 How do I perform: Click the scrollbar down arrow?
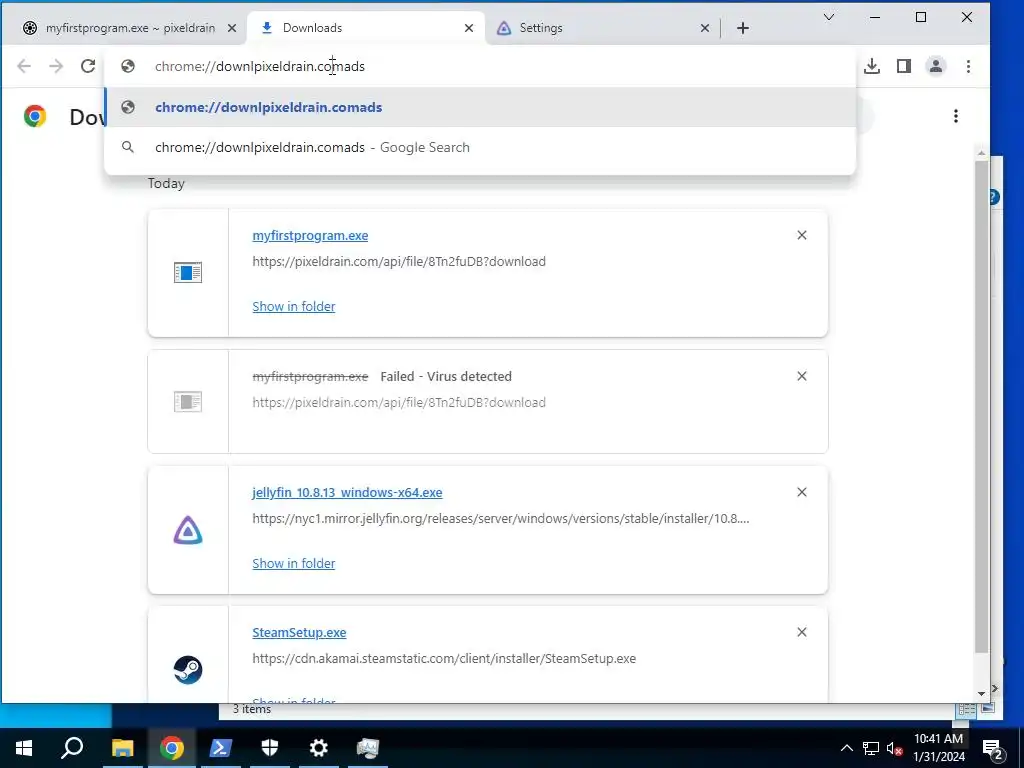[982, 694]
